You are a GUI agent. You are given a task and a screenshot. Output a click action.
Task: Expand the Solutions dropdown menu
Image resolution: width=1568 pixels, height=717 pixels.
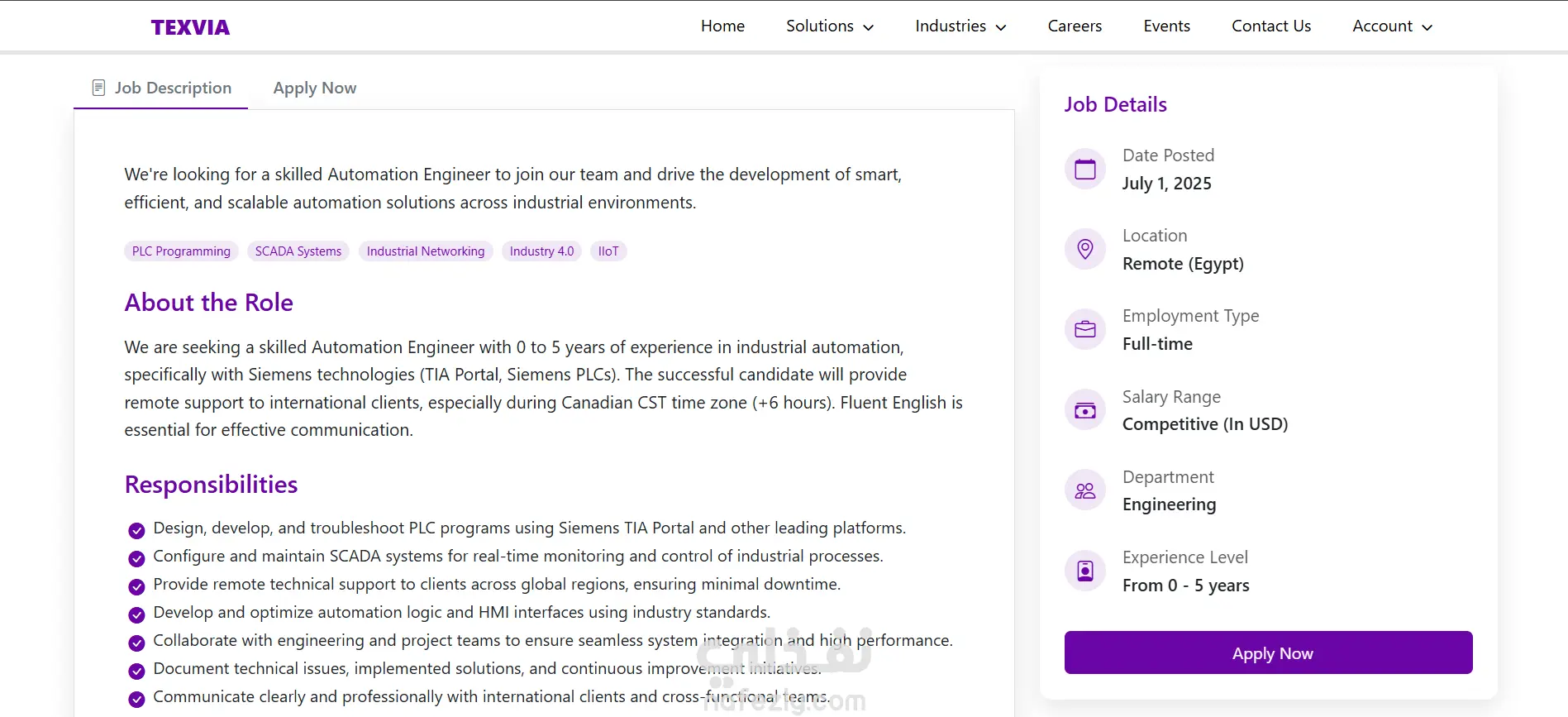830,26
